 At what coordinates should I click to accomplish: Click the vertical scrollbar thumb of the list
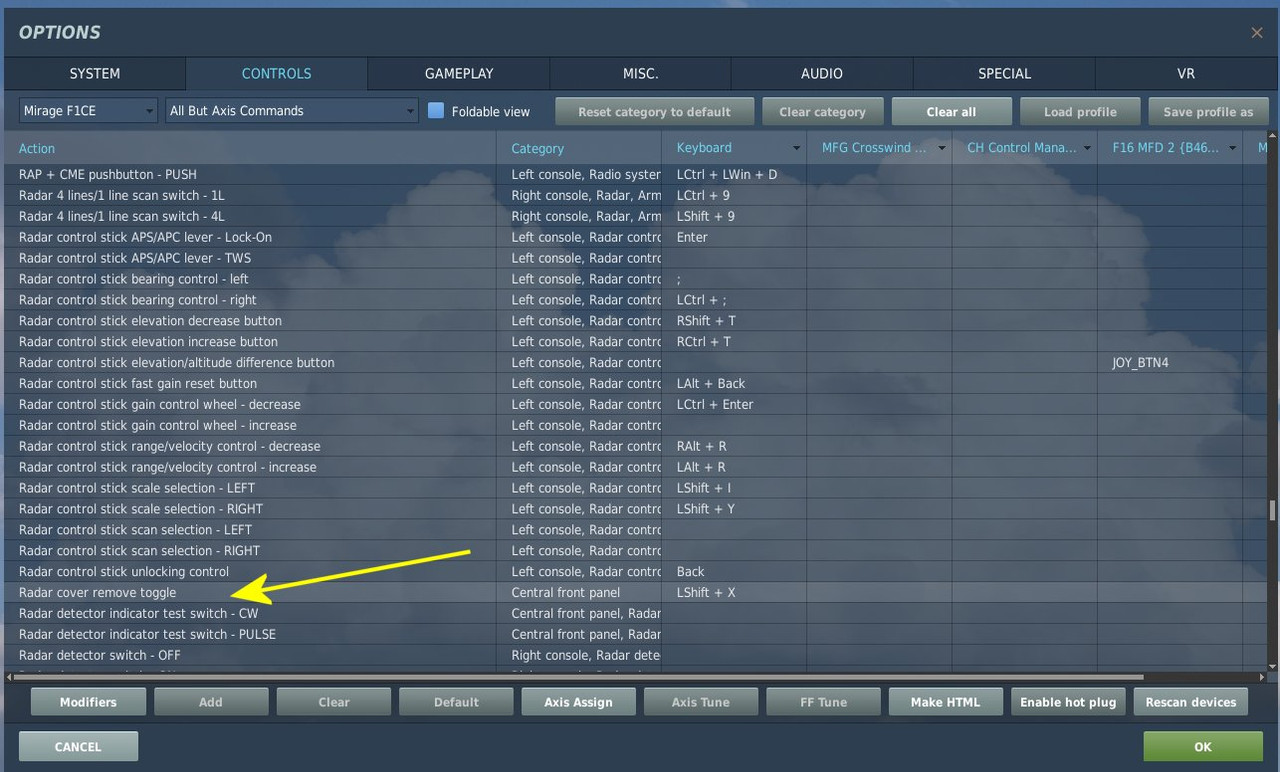[x=1273, y=511]
